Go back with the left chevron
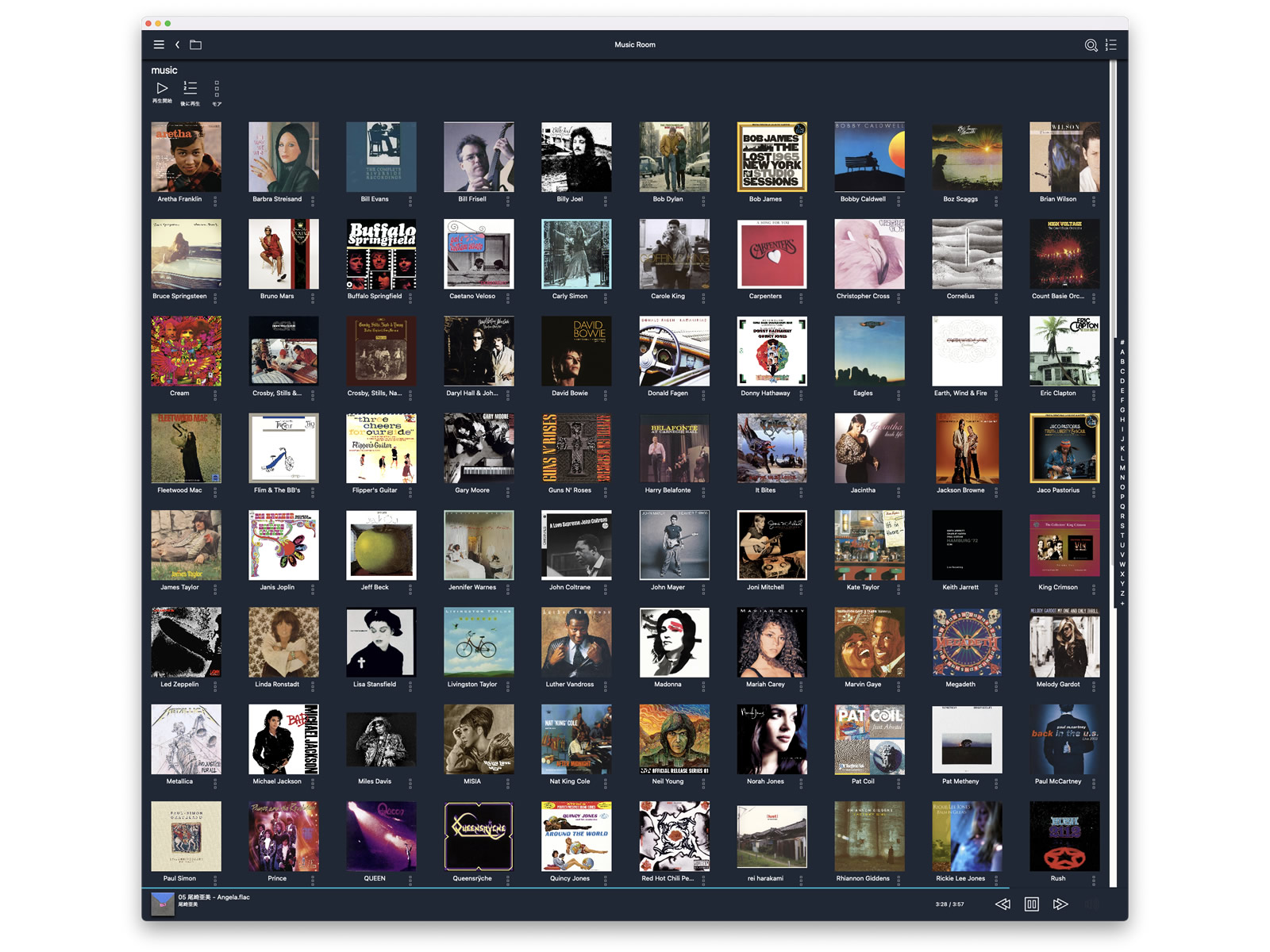 pos(178,45)
